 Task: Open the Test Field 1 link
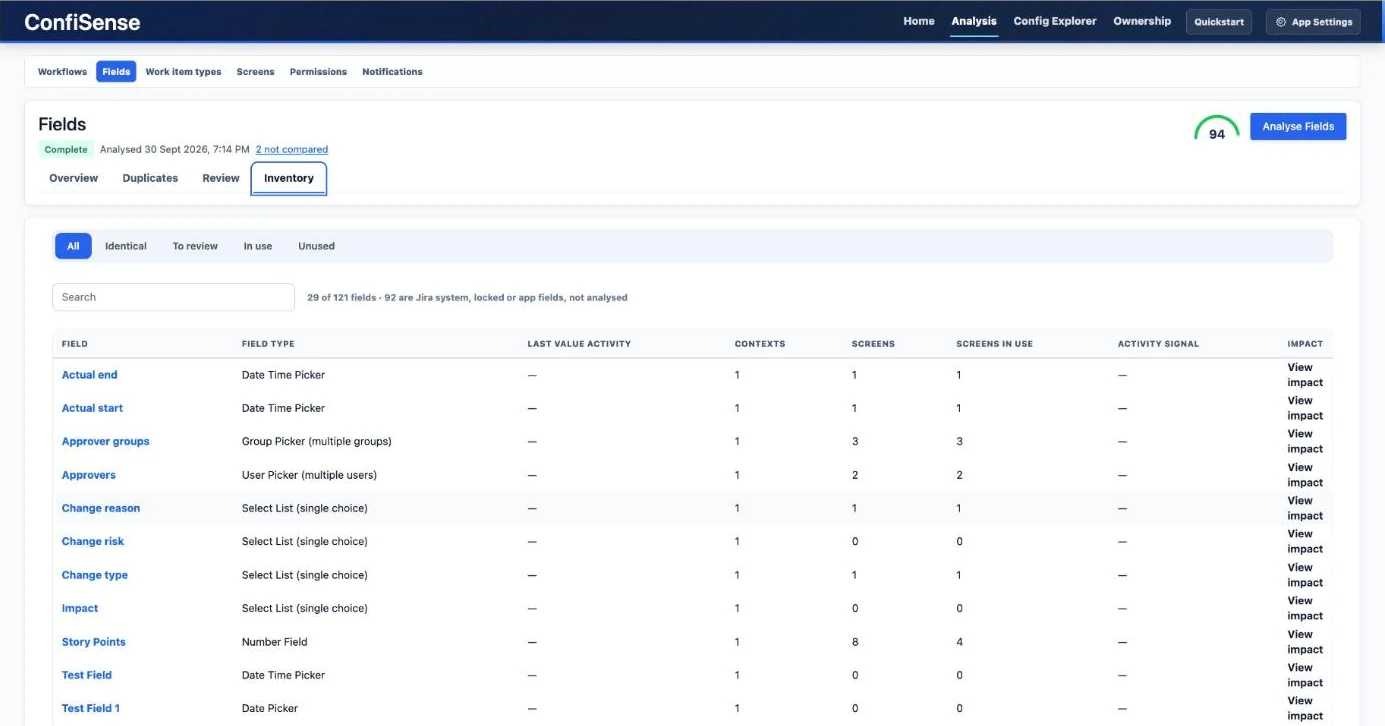point(91,708)
